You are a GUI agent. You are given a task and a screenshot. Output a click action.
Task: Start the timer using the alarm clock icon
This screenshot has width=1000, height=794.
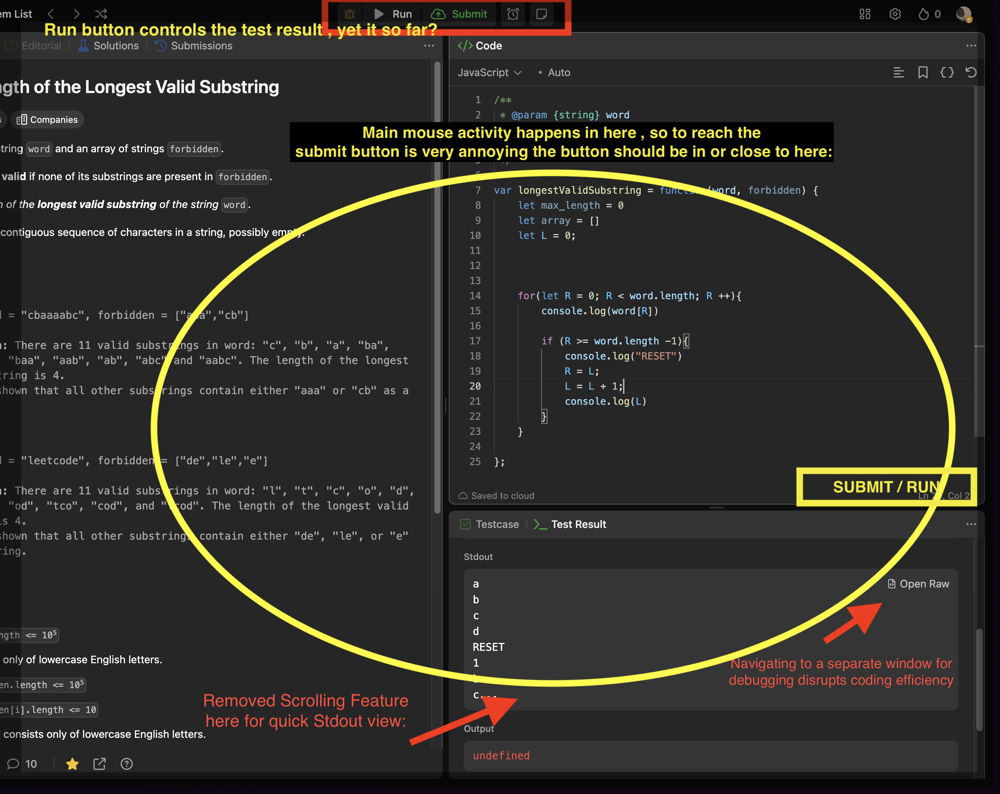tap(513, 14)
